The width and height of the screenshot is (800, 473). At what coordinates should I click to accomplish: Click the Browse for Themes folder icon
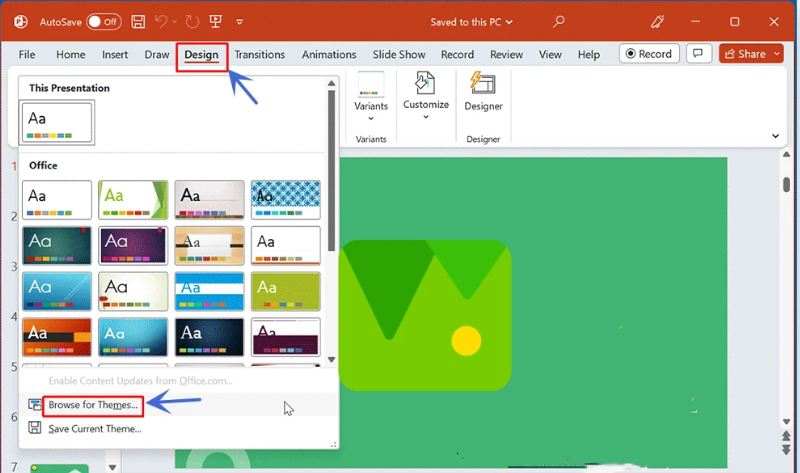(x=35, y=405)
